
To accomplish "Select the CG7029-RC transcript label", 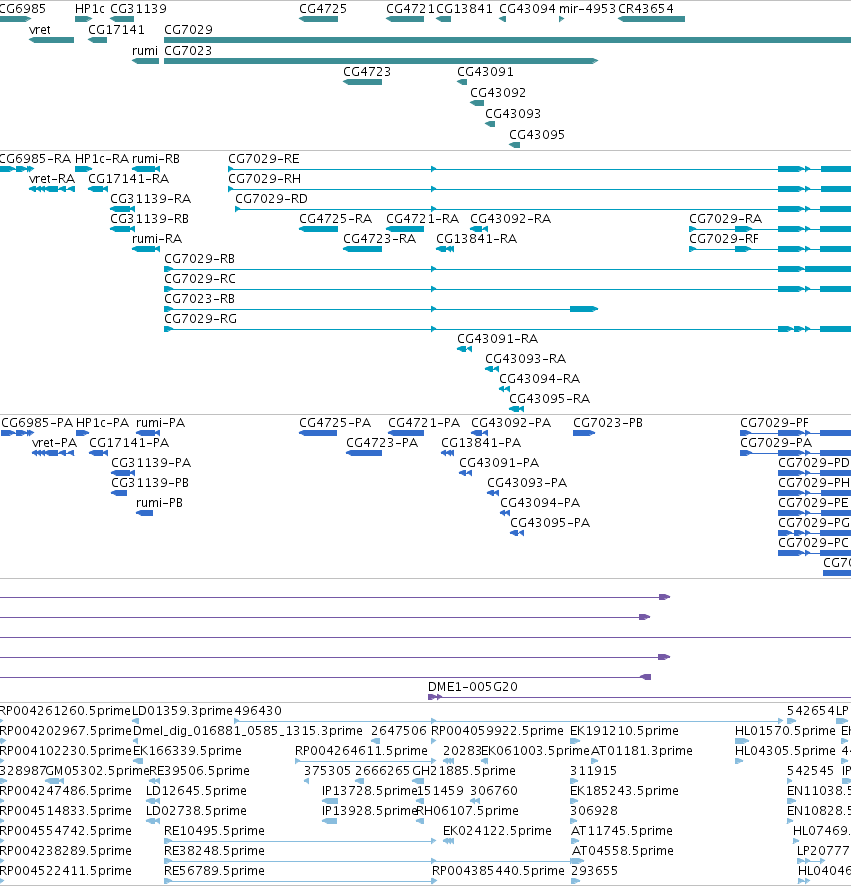I will click(x=200, y=279).
